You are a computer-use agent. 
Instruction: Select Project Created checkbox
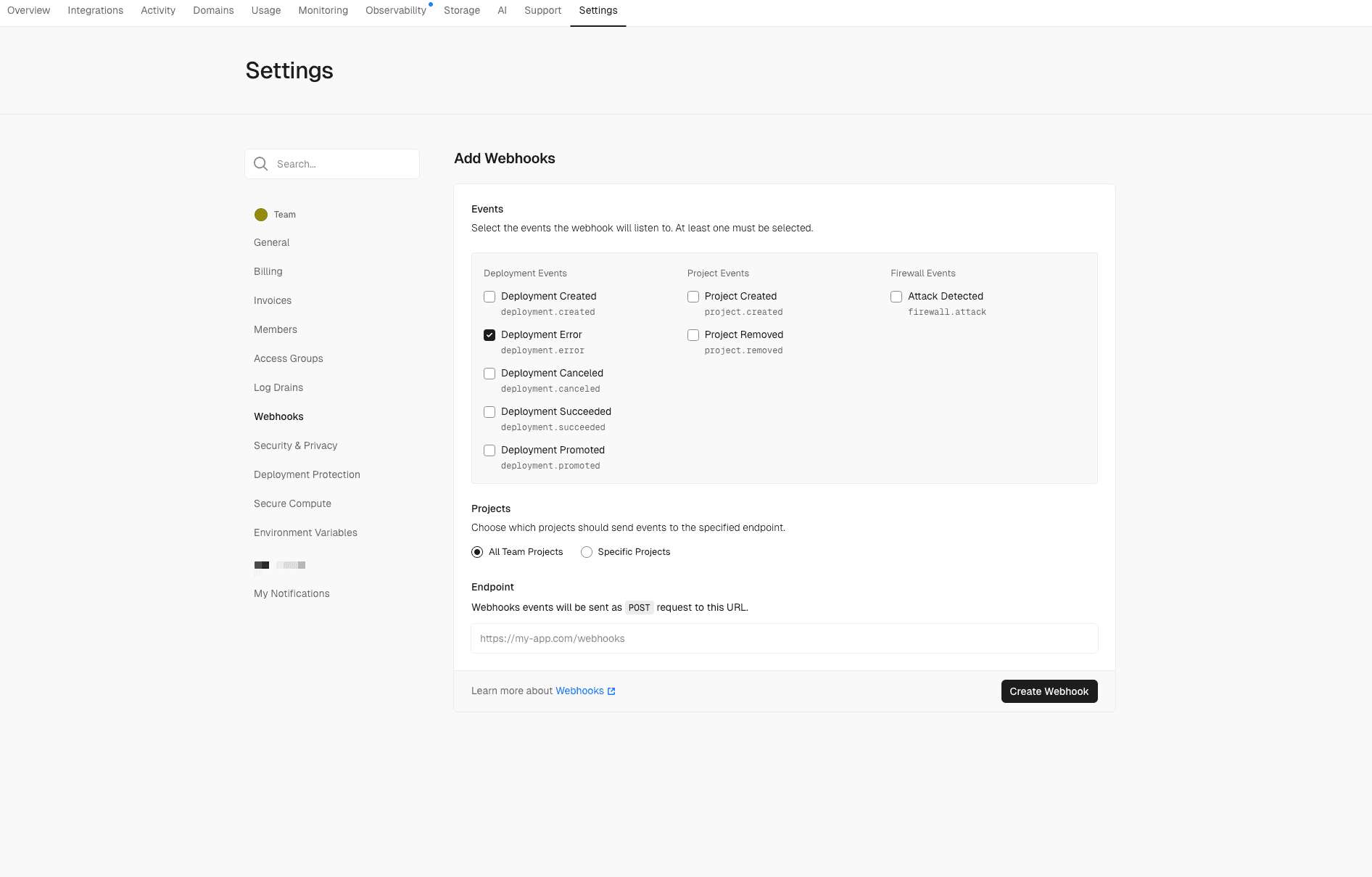pyautogui.click(x=693, y=297)
